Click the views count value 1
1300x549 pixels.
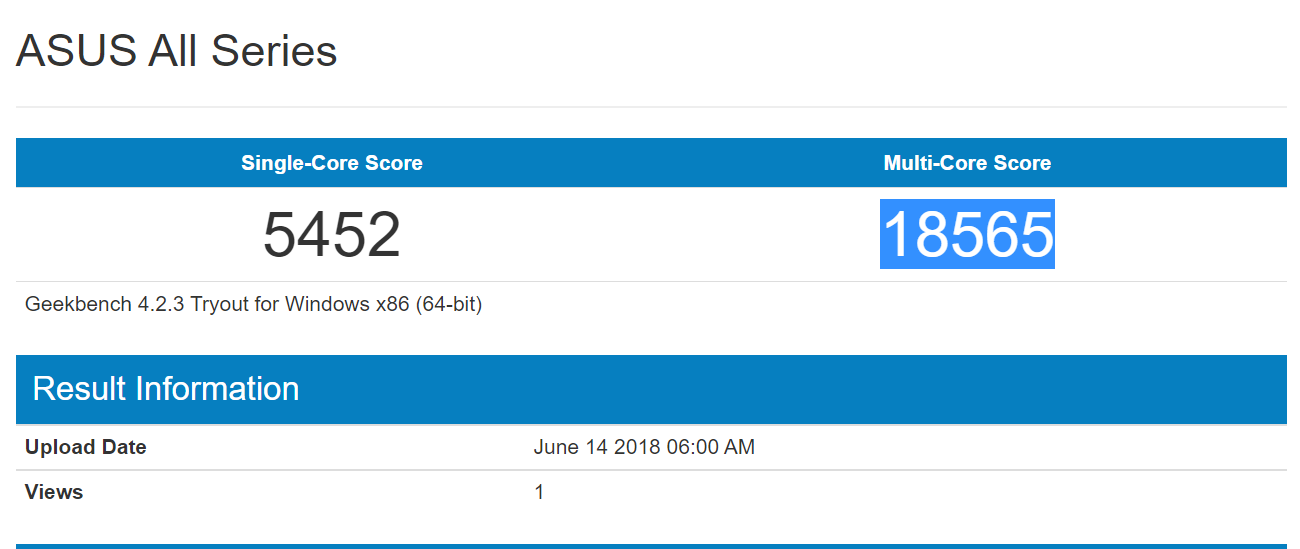point(539,492)
